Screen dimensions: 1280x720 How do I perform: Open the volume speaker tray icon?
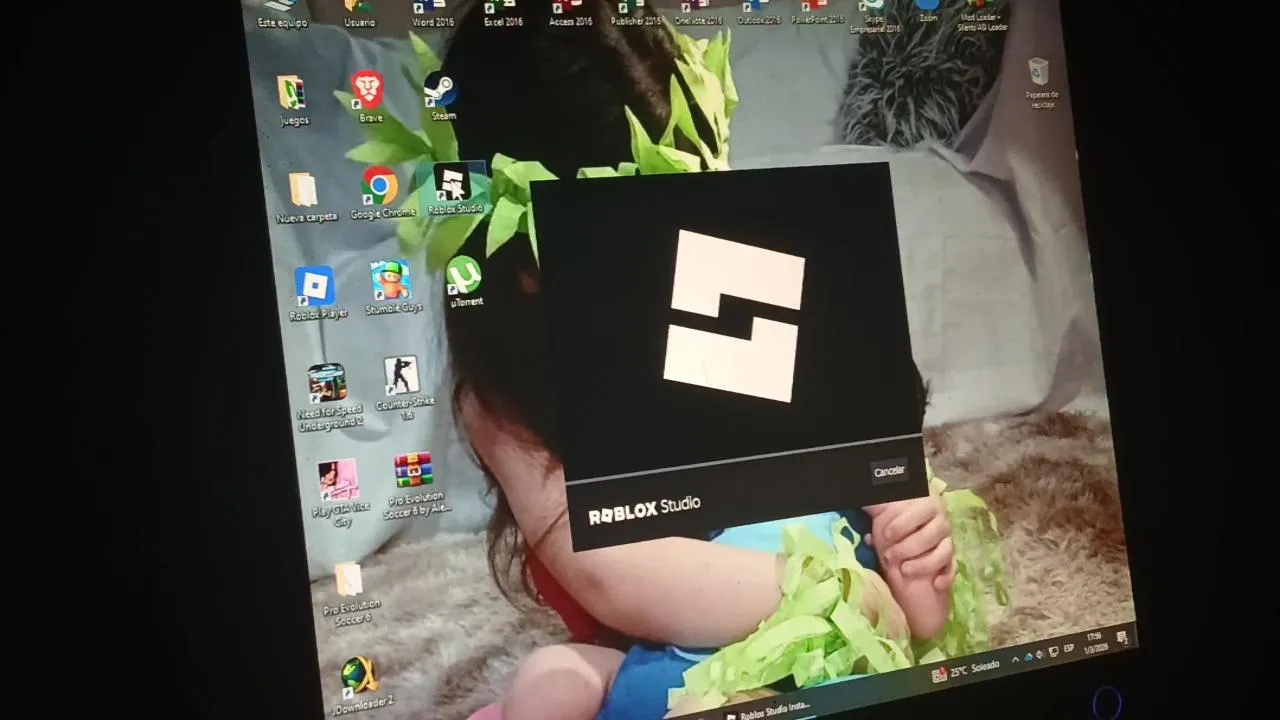point(1039,655)
